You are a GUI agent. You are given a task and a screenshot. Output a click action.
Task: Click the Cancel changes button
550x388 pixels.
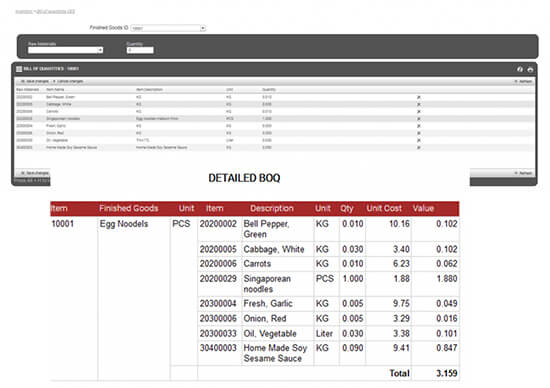68,81
